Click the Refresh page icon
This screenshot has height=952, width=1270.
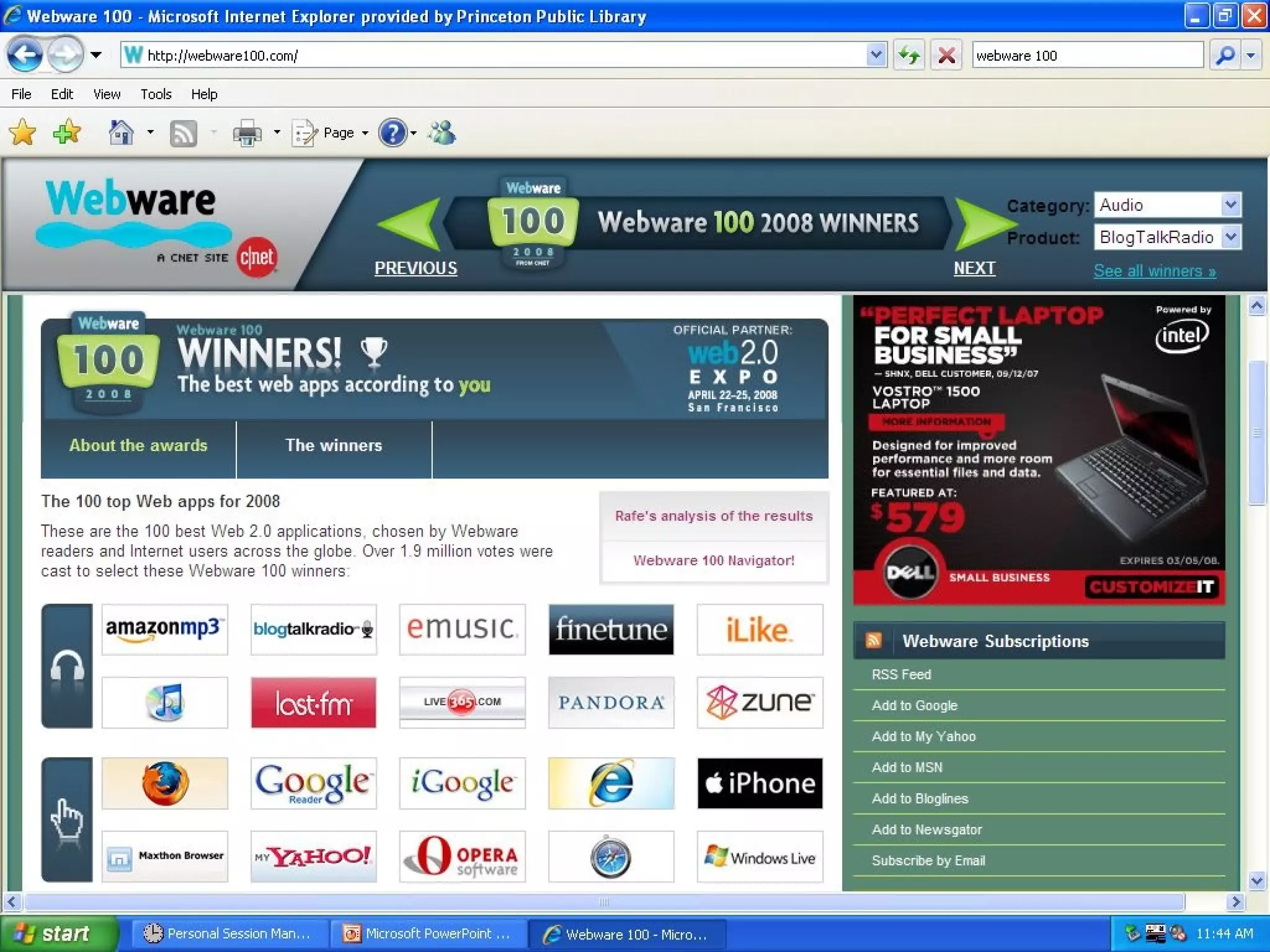point(909,56)
